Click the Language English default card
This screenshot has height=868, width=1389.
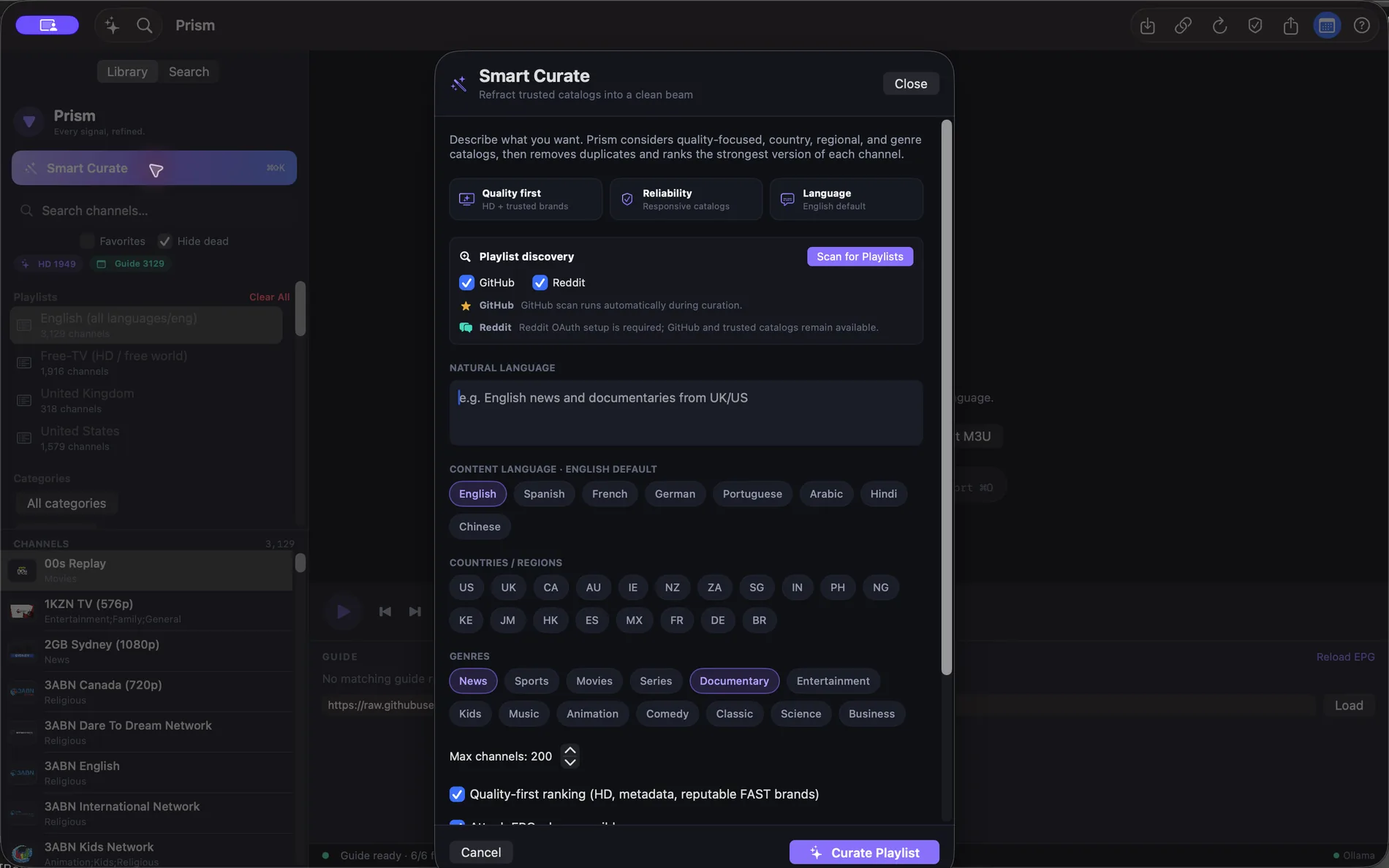pos(846,199)
